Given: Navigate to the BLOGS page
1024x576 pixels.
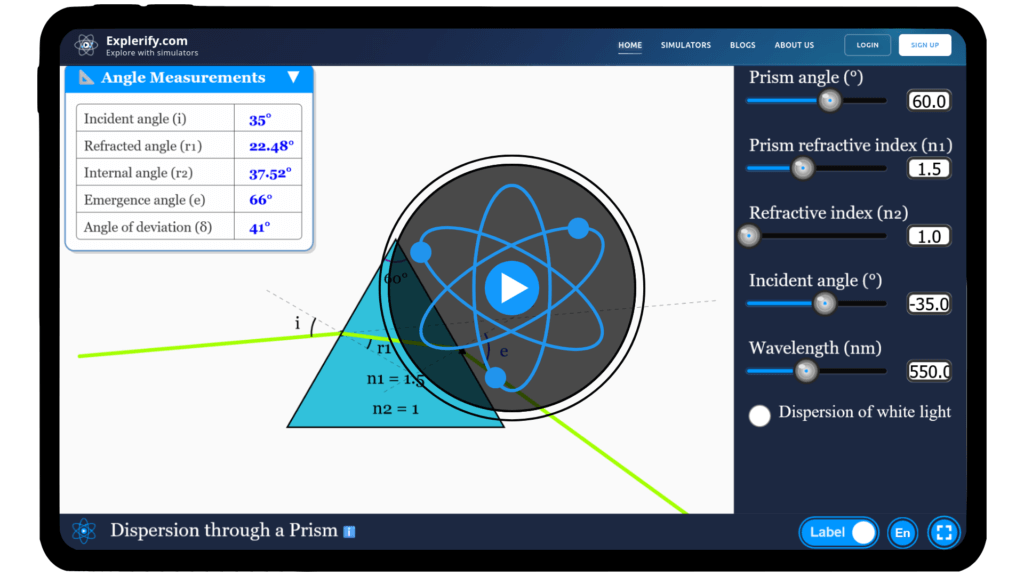Looking at the screenshot, I should (742, 45).
